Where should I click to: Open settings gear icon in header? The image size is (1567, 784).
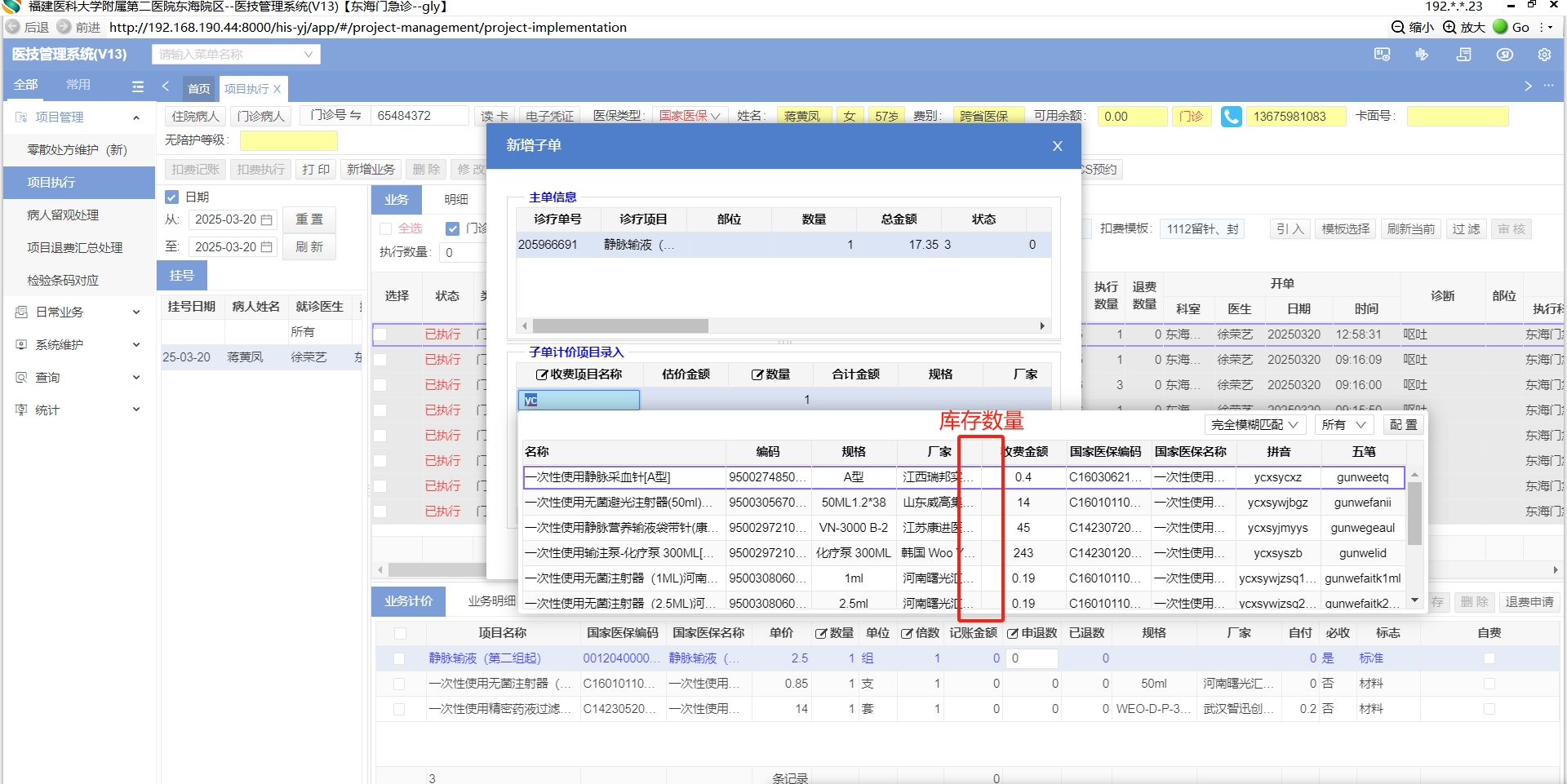[1544, 55]
